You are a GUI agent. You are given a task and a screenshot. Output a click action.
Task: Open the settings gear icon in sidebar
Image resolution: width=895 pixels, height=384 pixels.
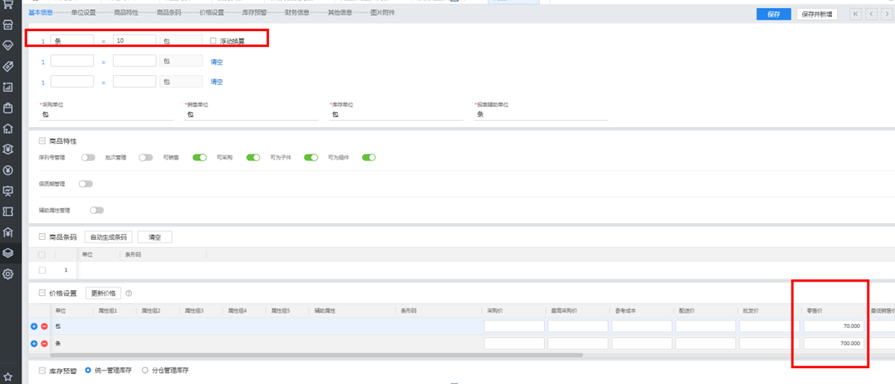tap(8, 274)
